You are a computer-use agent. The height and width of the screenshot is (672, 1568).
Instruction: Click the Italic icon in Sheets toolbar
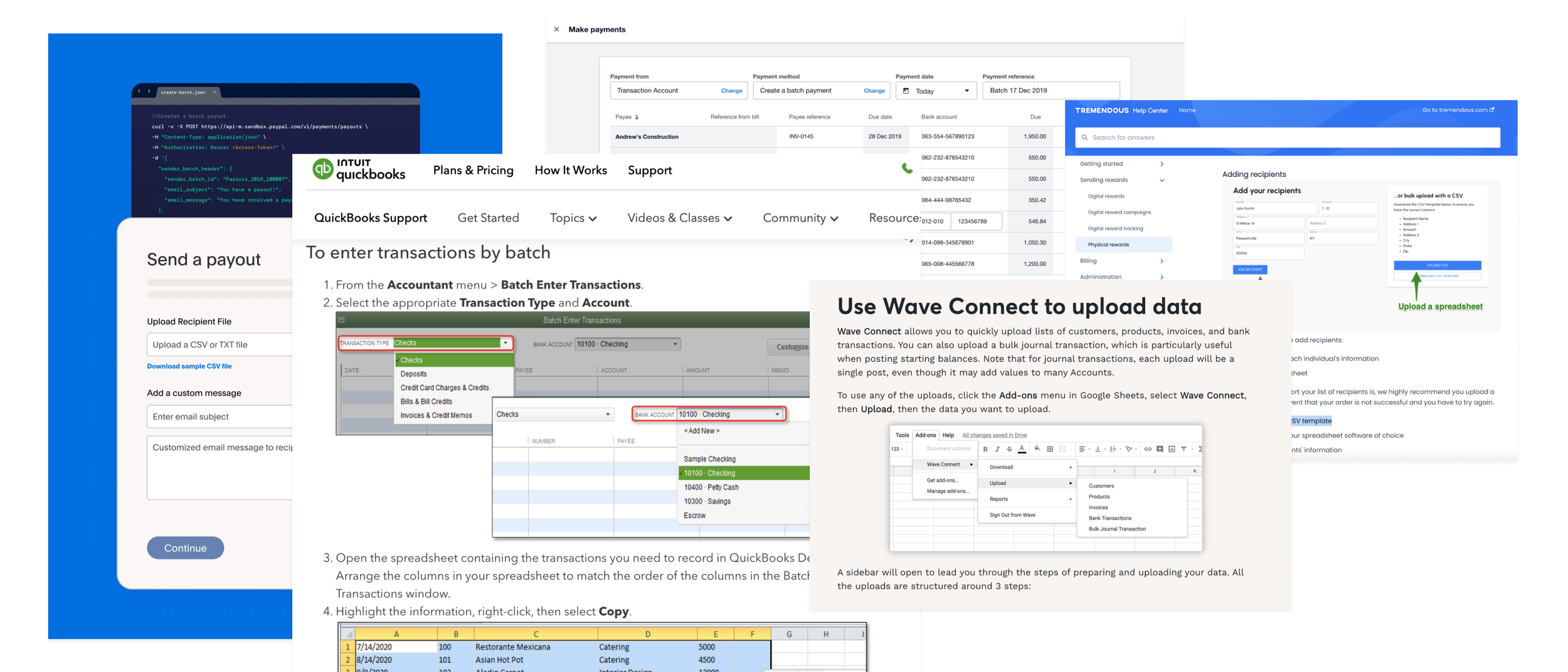click(997, 449)
